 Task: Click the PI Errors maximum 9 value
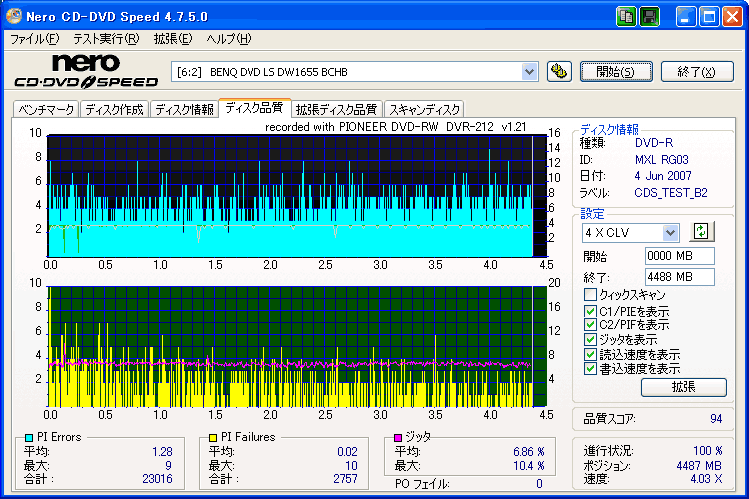point(169,466)
